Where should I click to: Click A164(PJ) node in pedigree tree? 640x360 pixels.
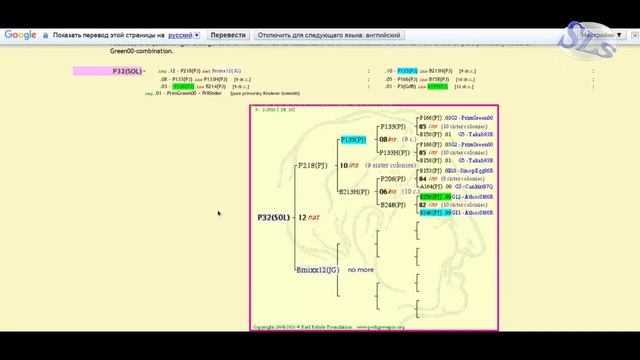tap(431, 187)
